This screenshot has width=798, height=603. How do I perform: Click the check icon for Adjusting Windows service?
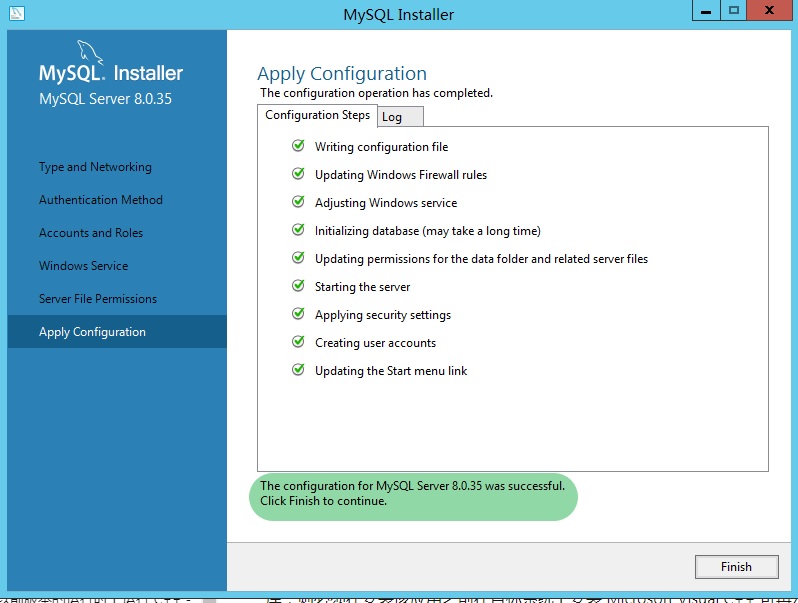point(298,202)
